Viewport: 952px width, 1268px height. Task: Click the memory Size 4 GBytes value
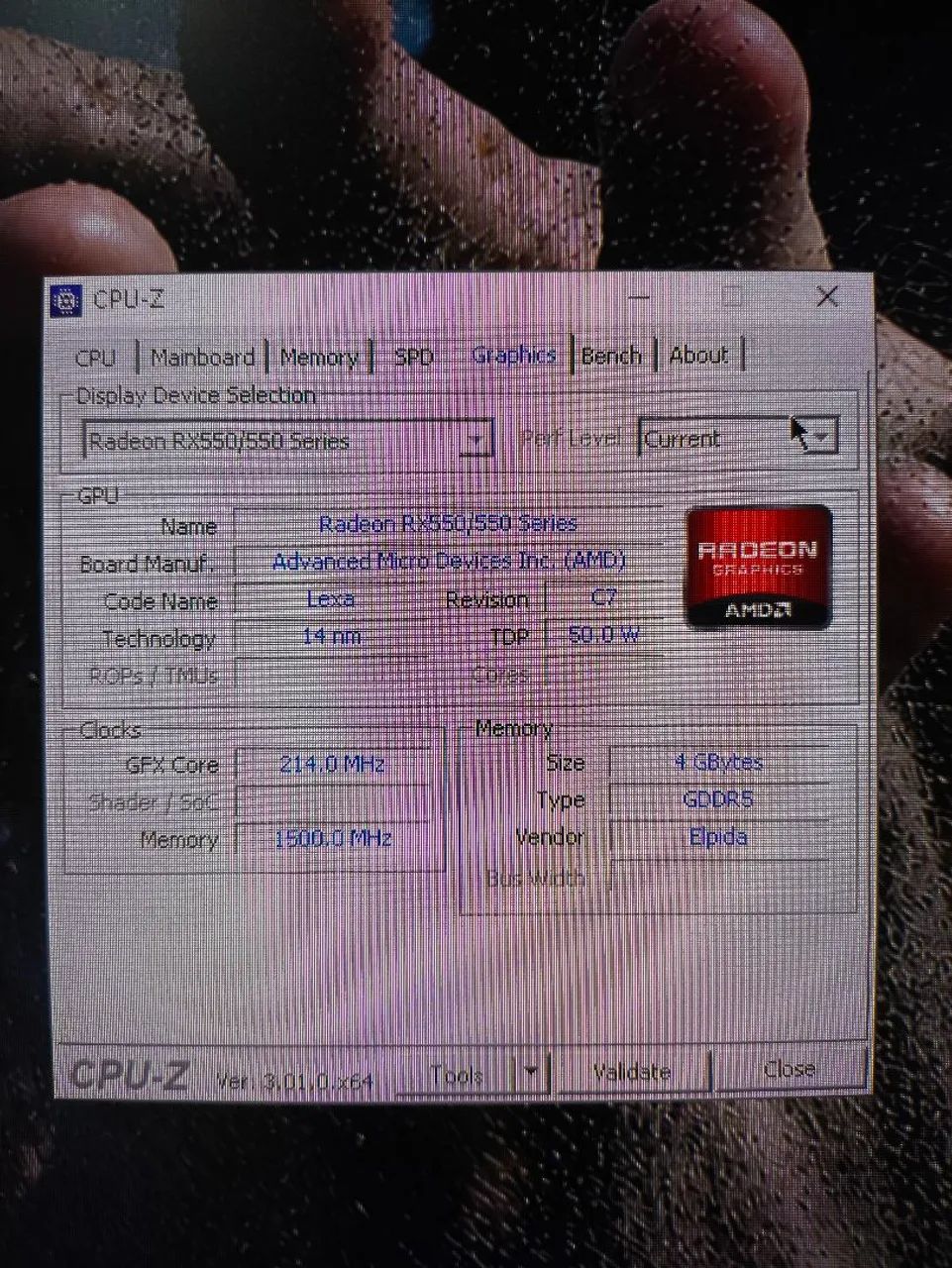coord(719,761)
